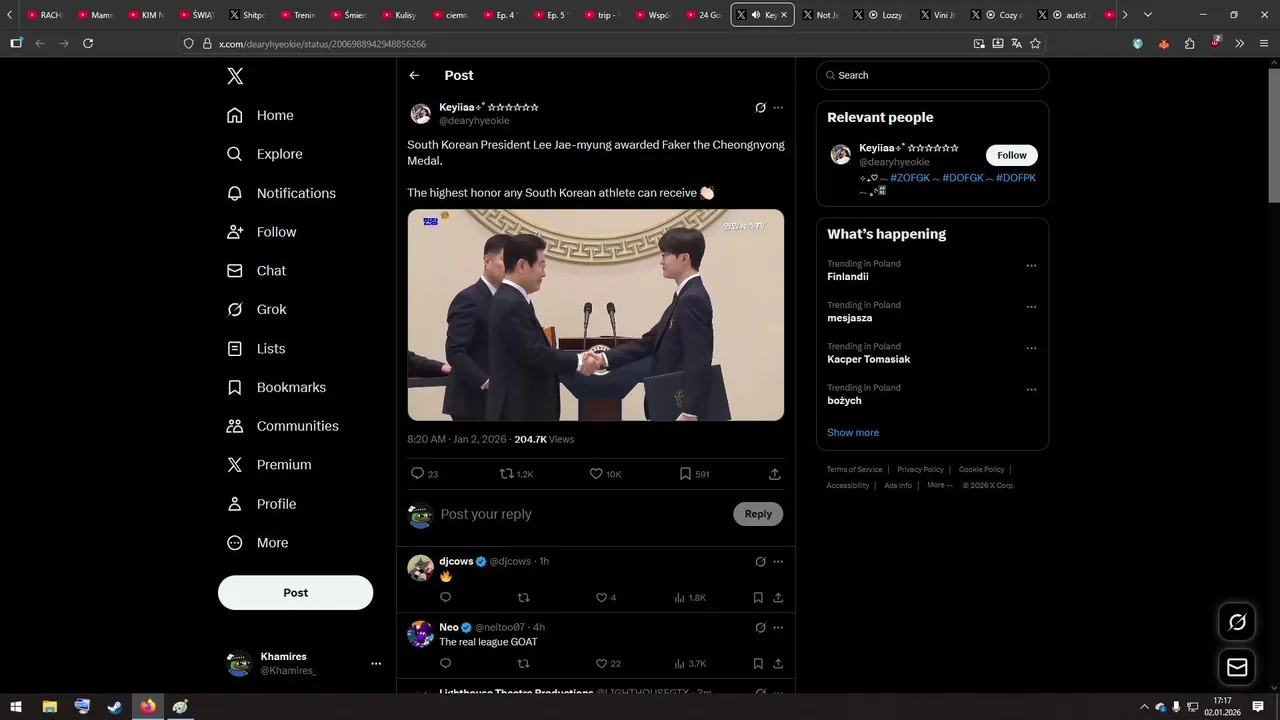The width and height of the screenshot is (1280, 720).
Task: Click Grok icon on djcows reply
Action: click(x=760, y=562)
